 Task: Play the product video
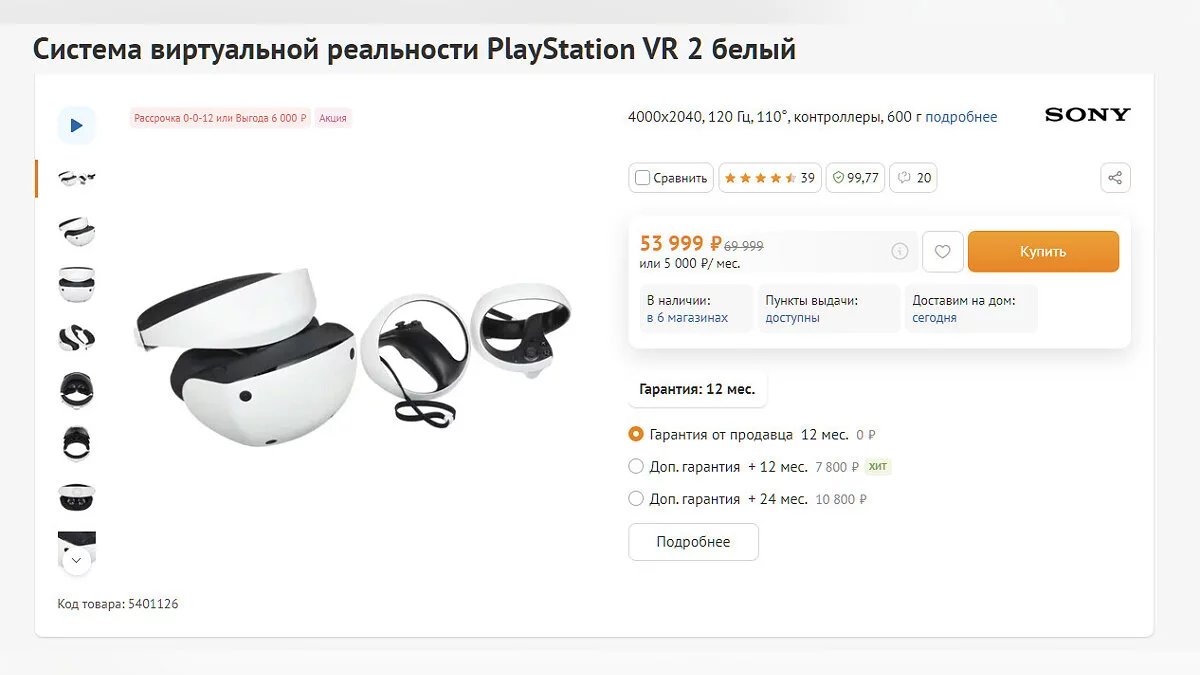point(76,126)
